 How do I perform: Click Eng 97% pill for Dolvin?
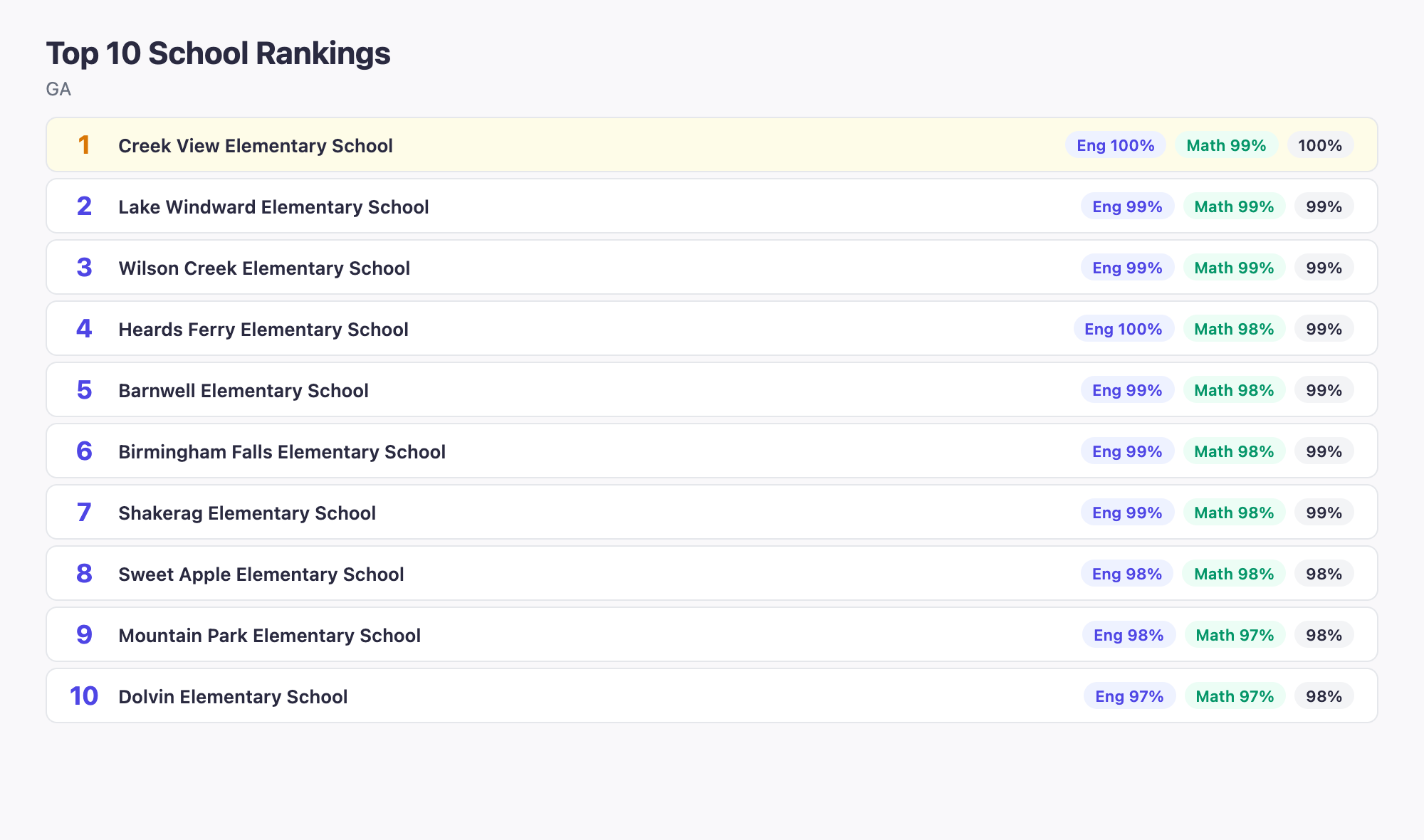[x=1129, y=696]
